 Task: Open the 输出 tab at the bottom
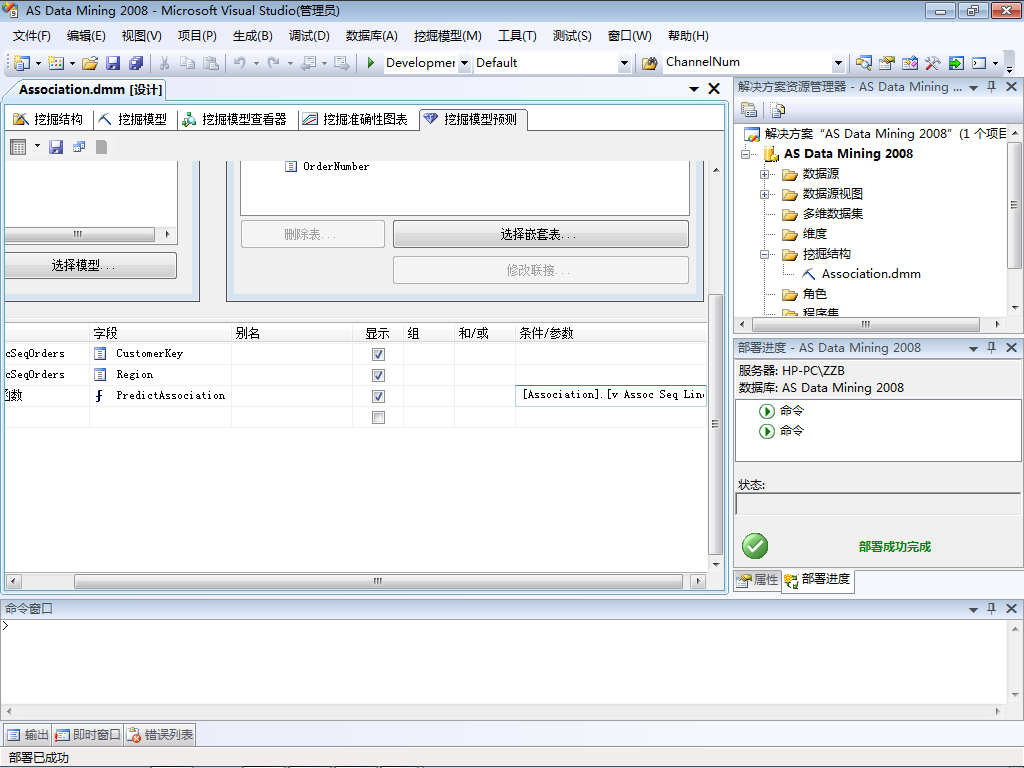click(27, 735)
